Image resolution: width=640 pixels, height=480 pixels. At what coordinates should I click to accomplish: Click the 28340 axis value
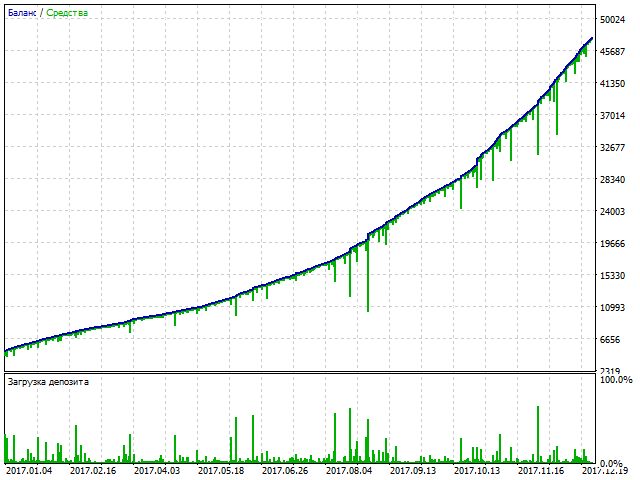[612, 180]
